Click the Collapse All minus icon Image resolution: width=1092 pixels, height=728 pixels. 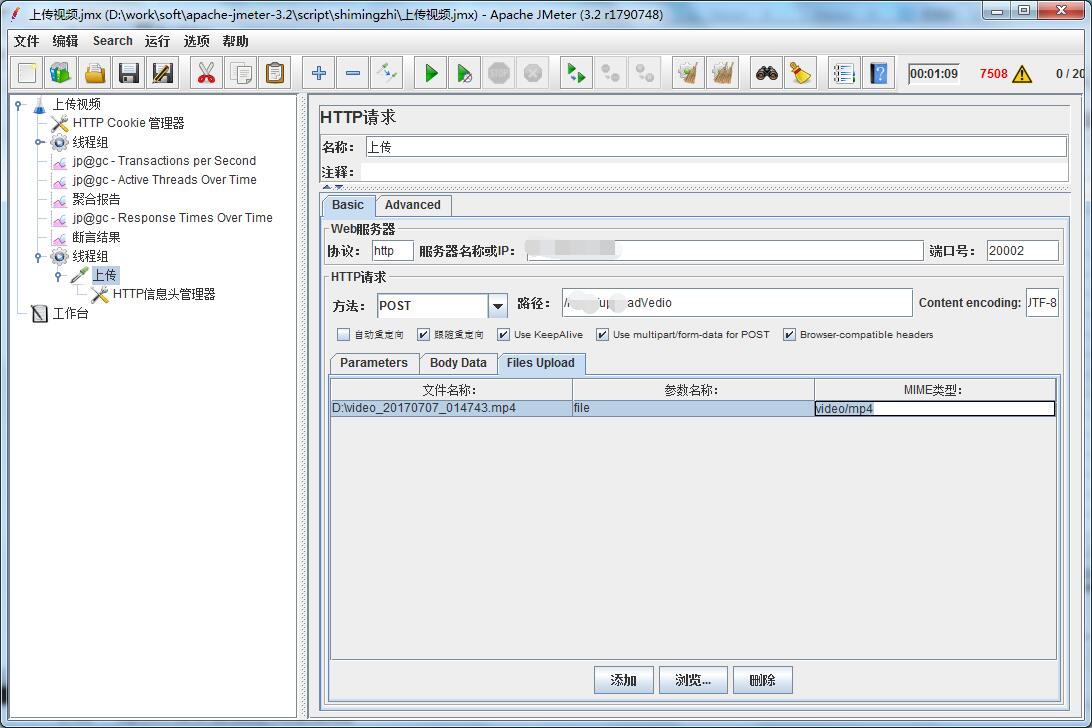pyautogui.click(x=353, y=73)
